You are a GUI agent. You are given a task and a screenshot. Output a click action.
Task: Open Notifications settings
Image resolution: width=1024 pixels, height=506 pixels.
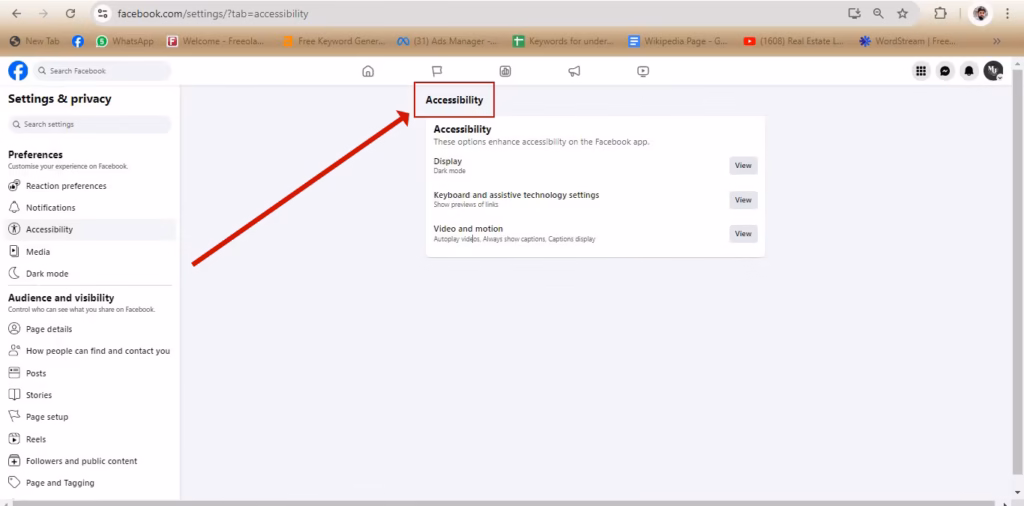click(91, 208)
